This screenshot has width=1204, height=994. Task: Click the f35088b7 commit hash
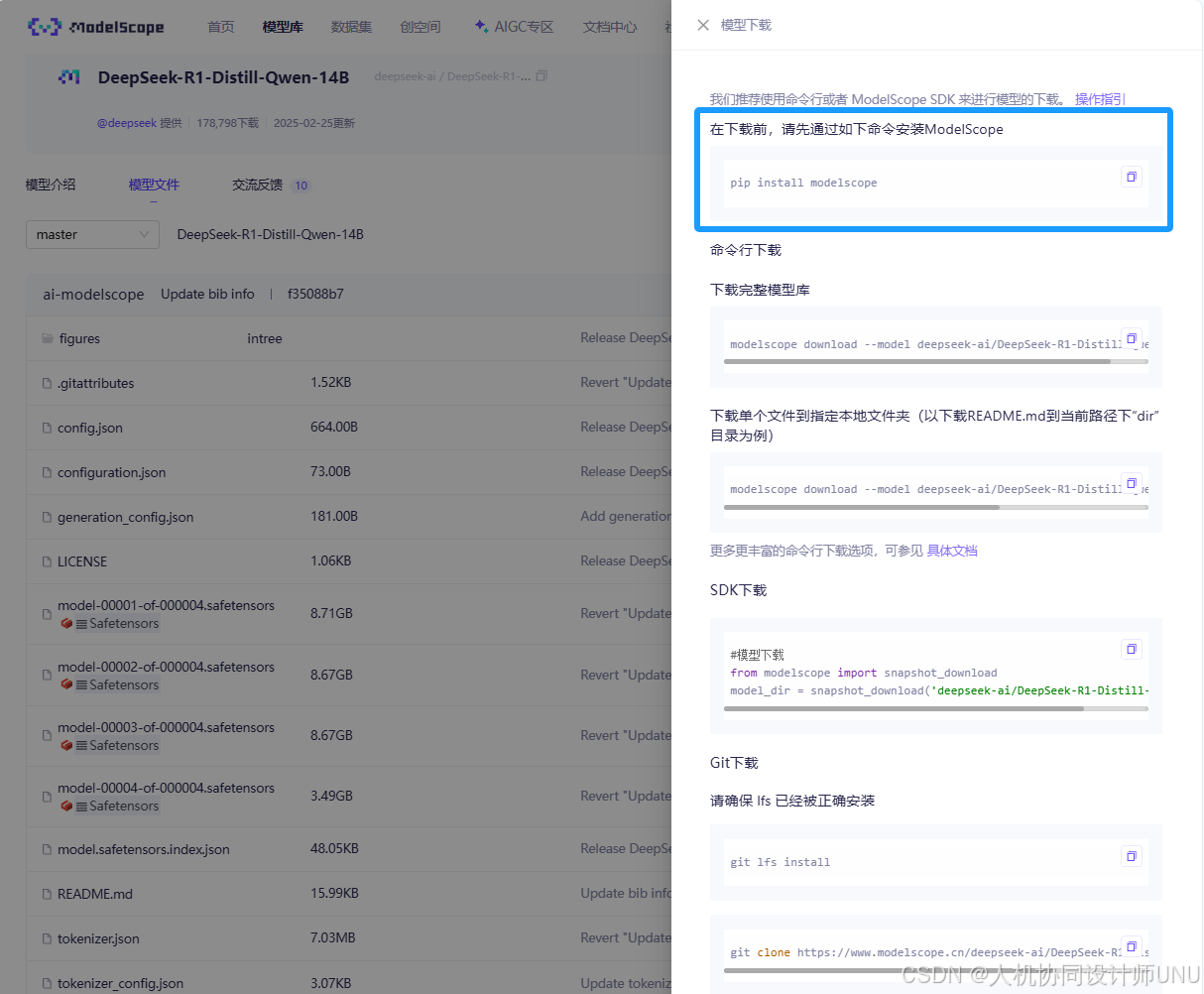point(315,294)
